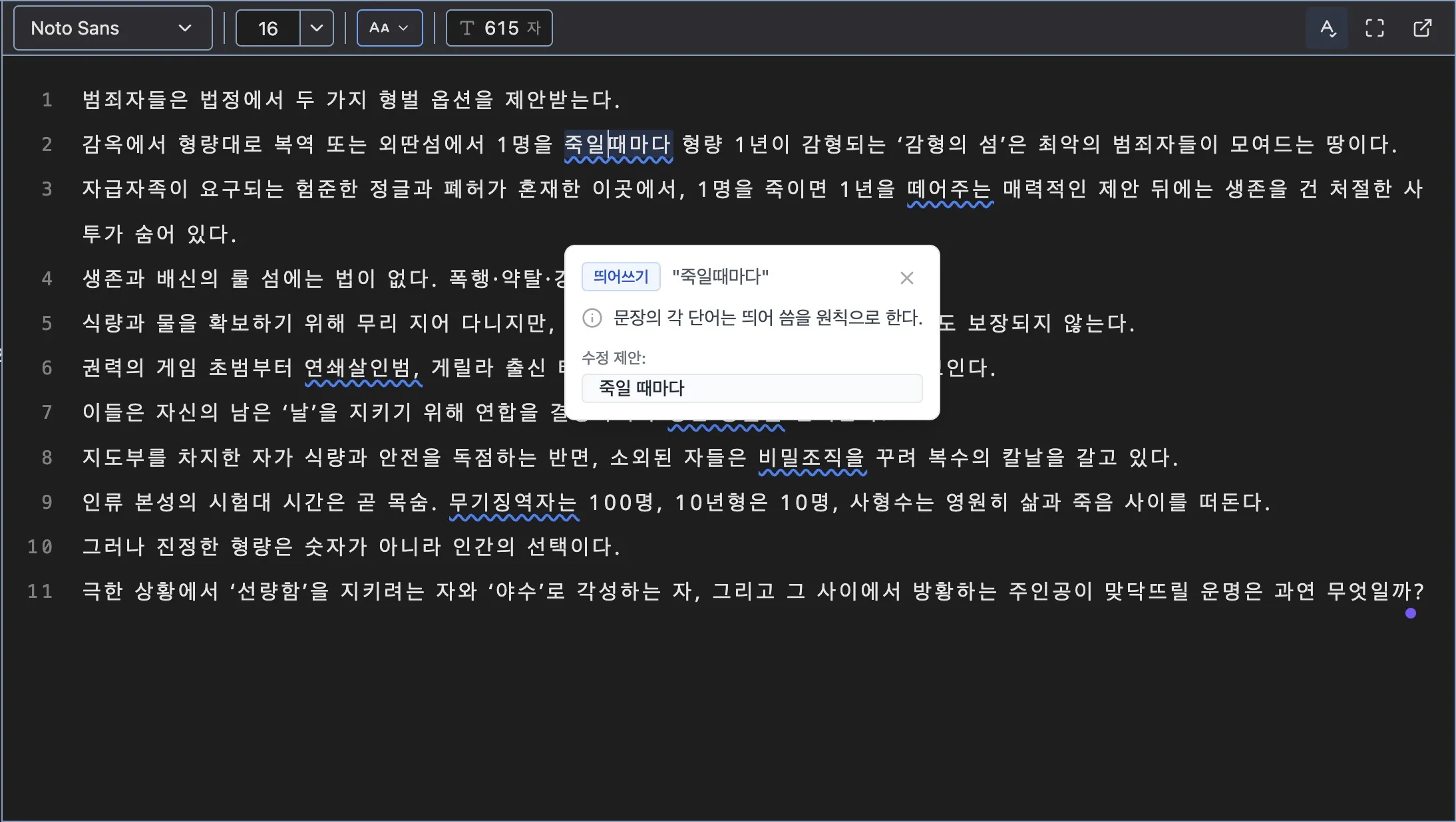Open the Noto Sans font dropdown
Screen dimensions: 1456x822
(112, 28)
